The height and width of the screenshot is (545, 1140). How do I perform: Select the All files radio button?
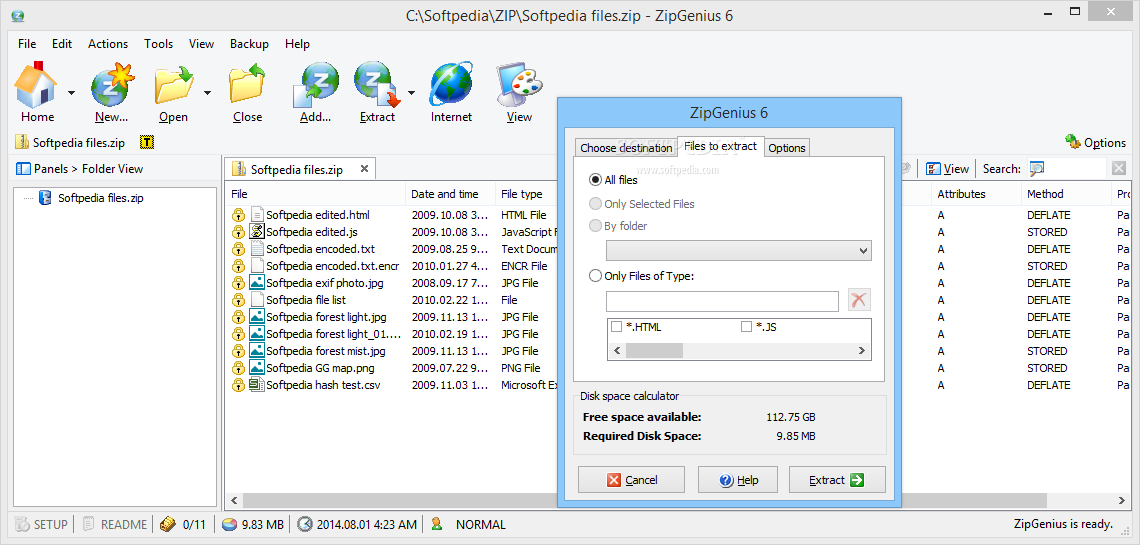point(595,179)
